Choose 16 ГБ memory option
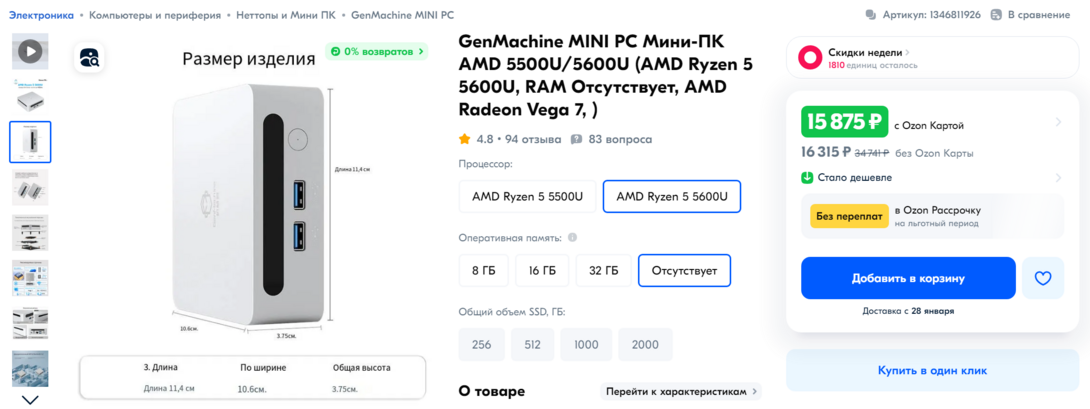Viewport: 1090px width, 409px height. click(x=542, y=270)
